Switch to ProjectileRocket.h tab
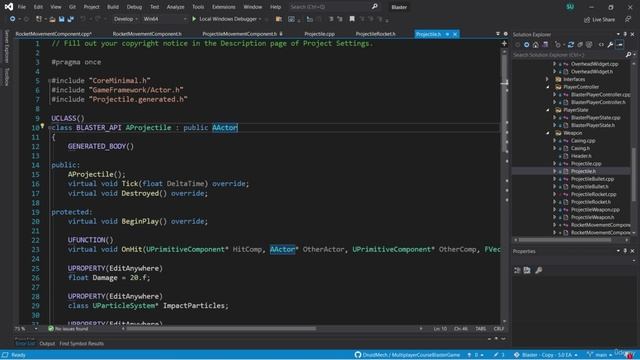 click(x=375, y=34)
